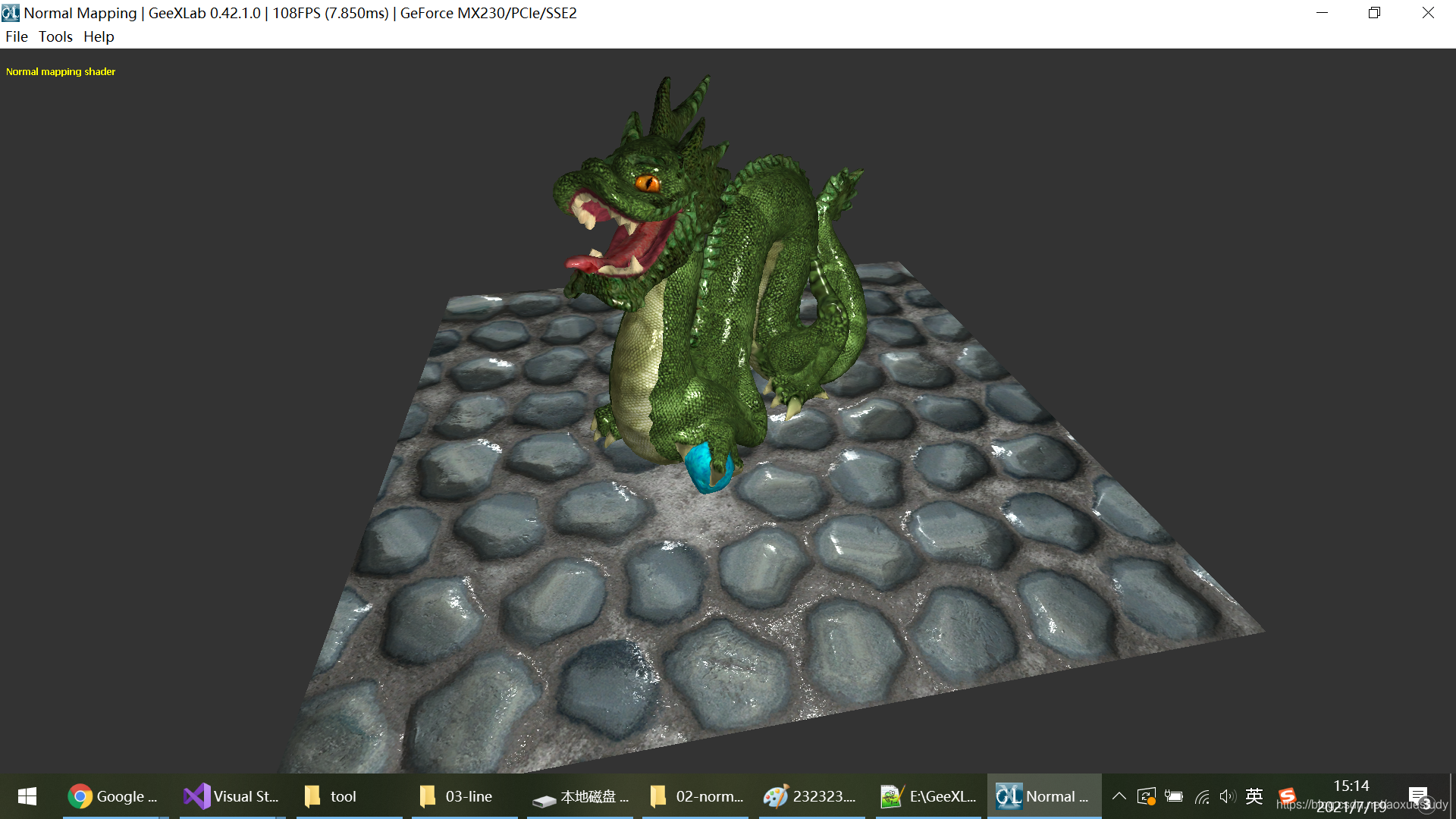Open the volume control slider flyout
1456x819 pixels.
1227,796
